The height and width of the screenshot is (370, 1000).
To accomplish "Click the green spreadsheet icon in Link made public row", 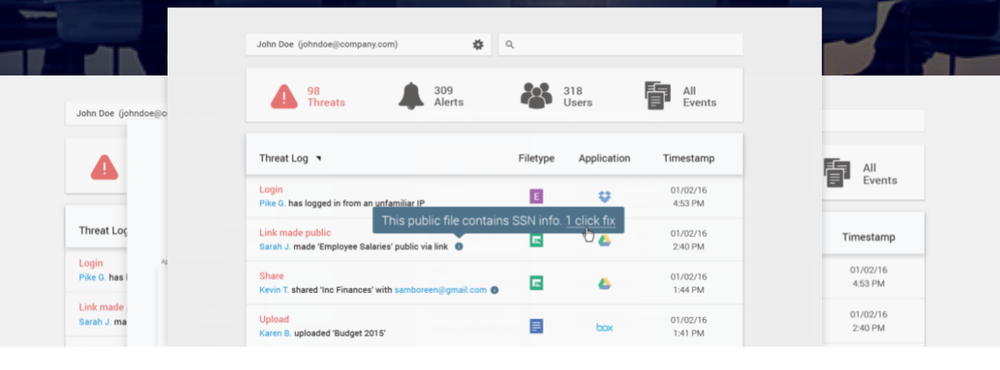I will (x=536, y=240).
